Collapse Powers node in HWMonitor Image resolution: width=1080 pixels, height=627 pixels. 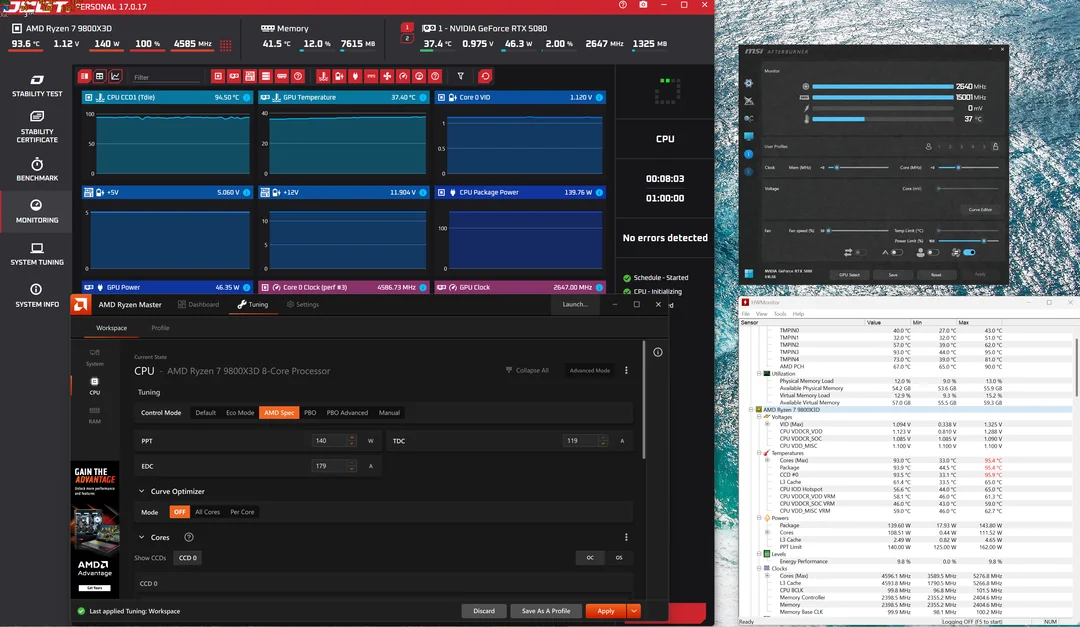759,518
